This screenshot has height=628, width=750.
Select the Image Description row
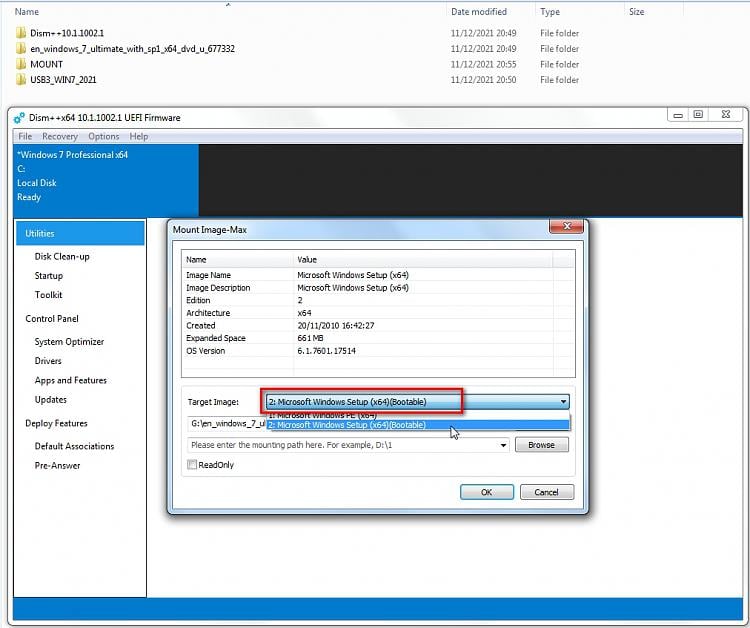[378, 288]
